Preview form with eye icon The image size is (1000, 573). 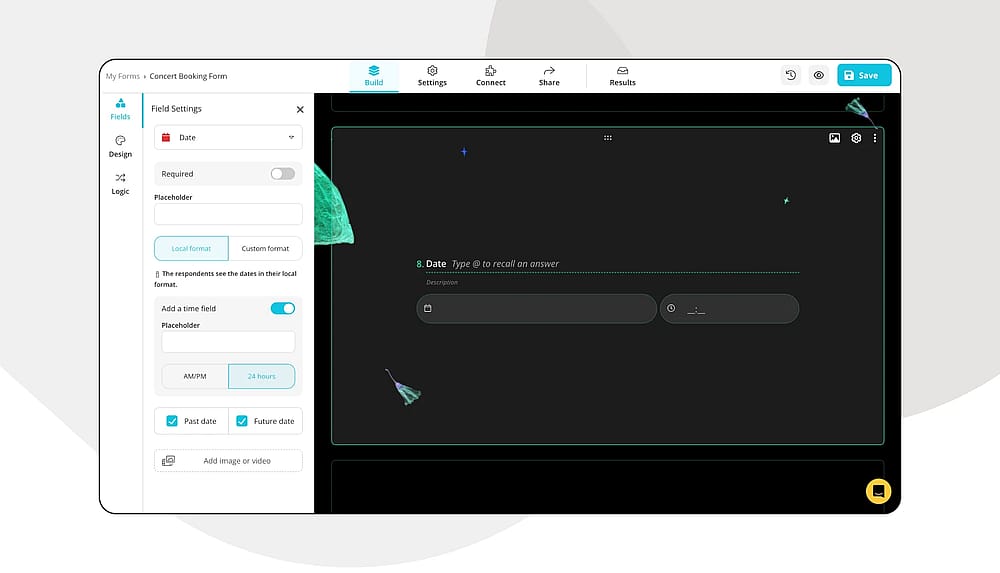click(x=819, y=75)
